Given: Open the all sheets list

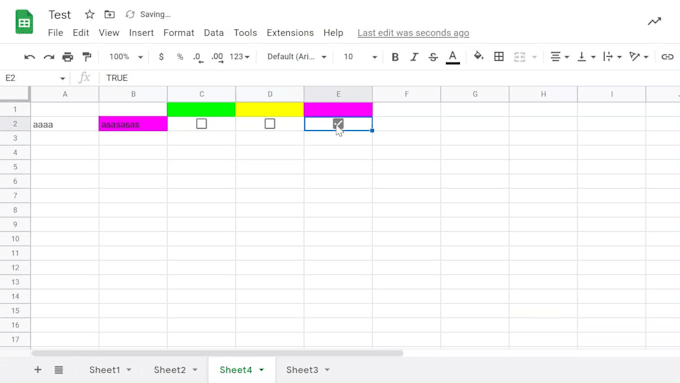Looking at the screenshot, I should tap(59, 370).
